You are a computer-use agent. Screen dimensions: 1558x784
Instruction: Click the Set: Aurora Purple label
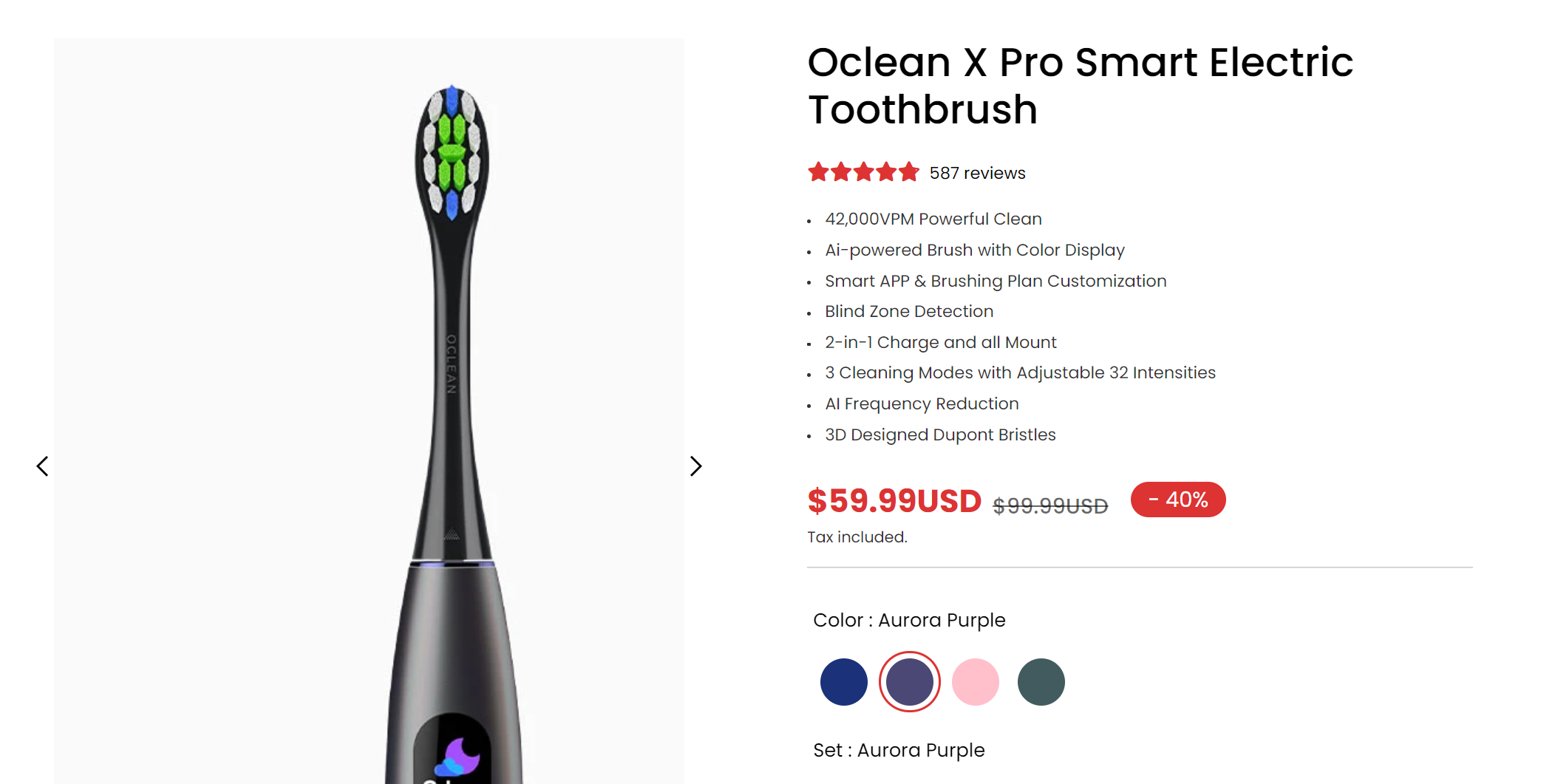pos(899,750)
